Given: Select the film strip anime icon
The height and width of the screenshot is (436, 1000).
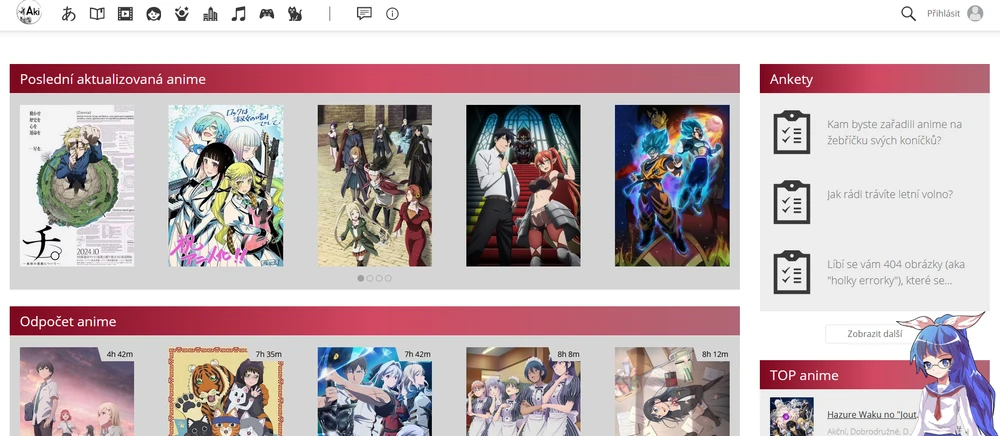Looking at the screenshot, I should coord(125,14).
